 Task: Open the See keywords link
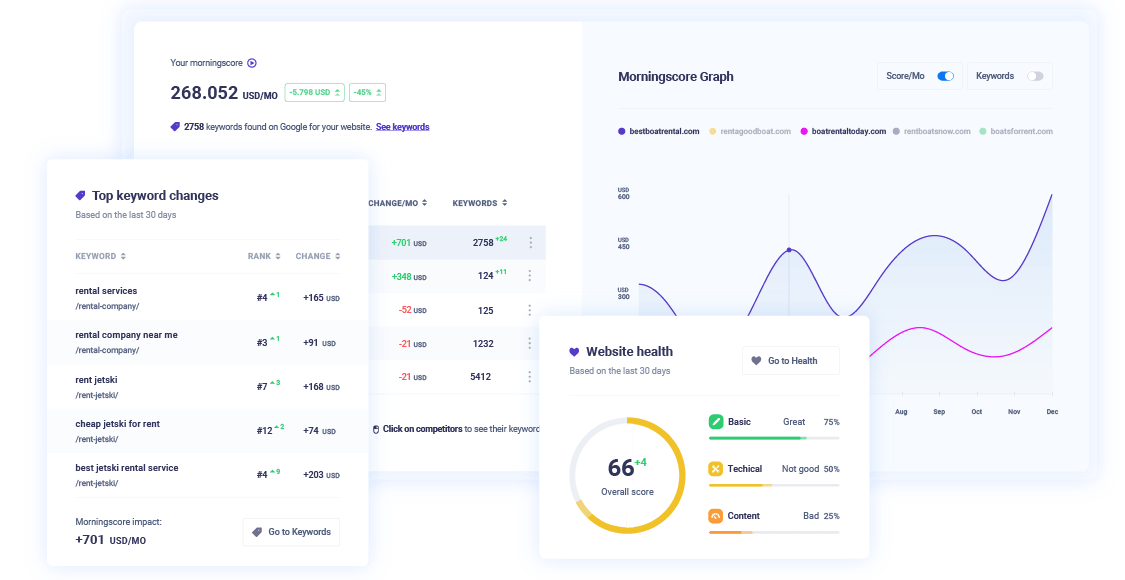[403, 126]
